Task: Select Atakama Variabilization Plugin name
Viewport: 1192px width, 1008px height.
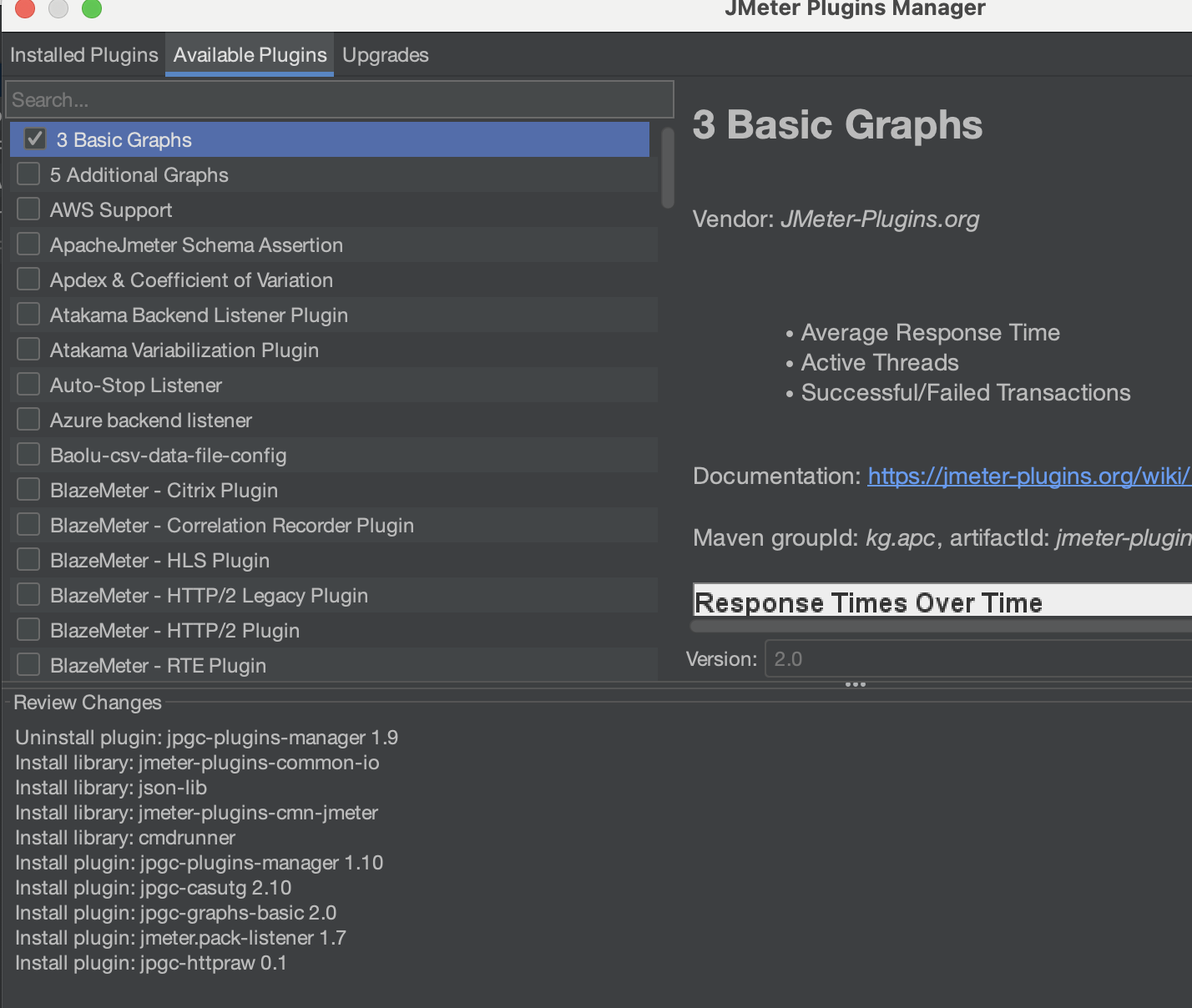Action: [184, 350]
